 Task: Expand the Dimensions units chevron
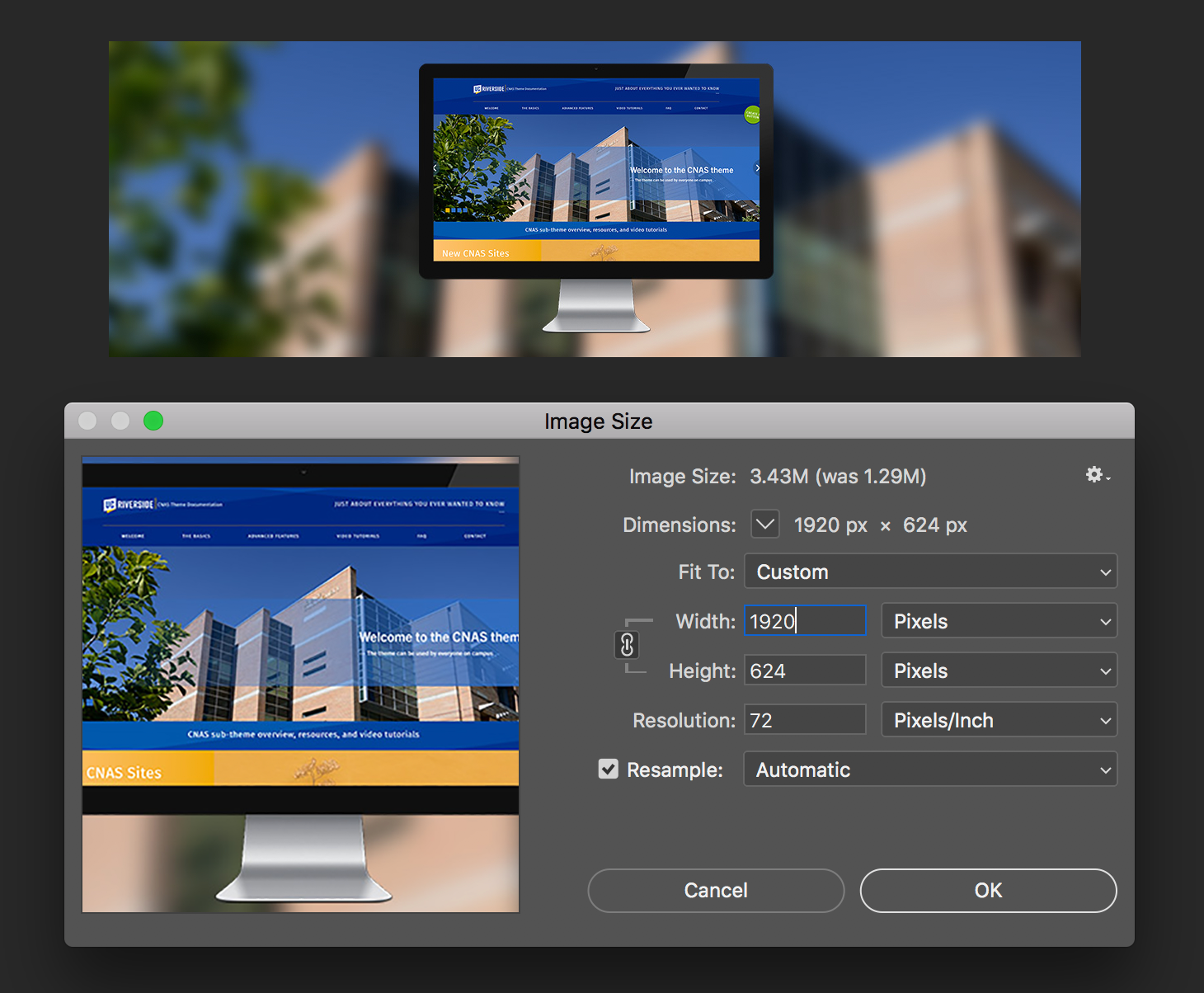click(x=765, y=524)
